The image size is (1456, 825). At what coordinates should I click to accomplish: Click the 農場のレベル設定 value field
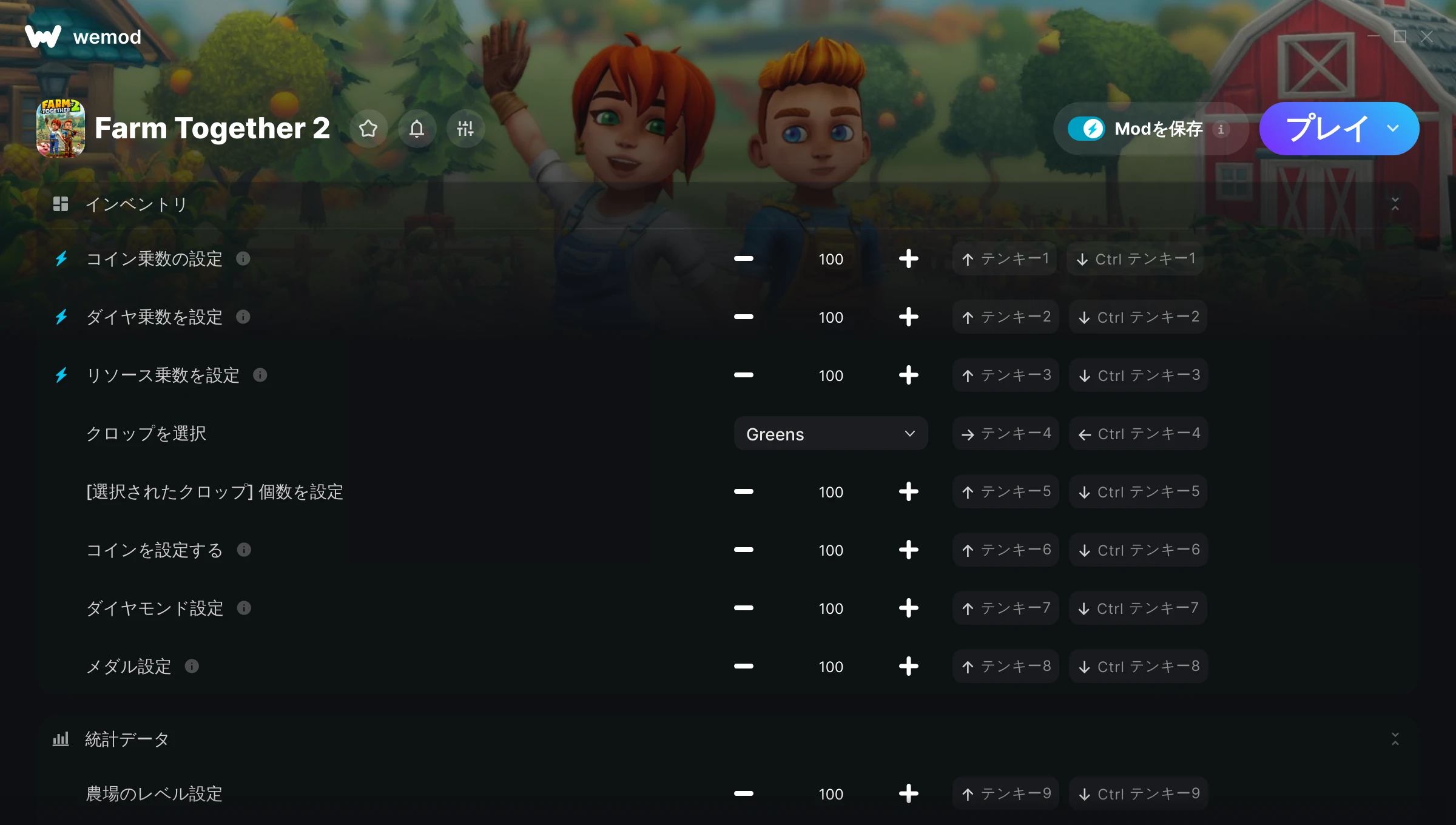831,794
